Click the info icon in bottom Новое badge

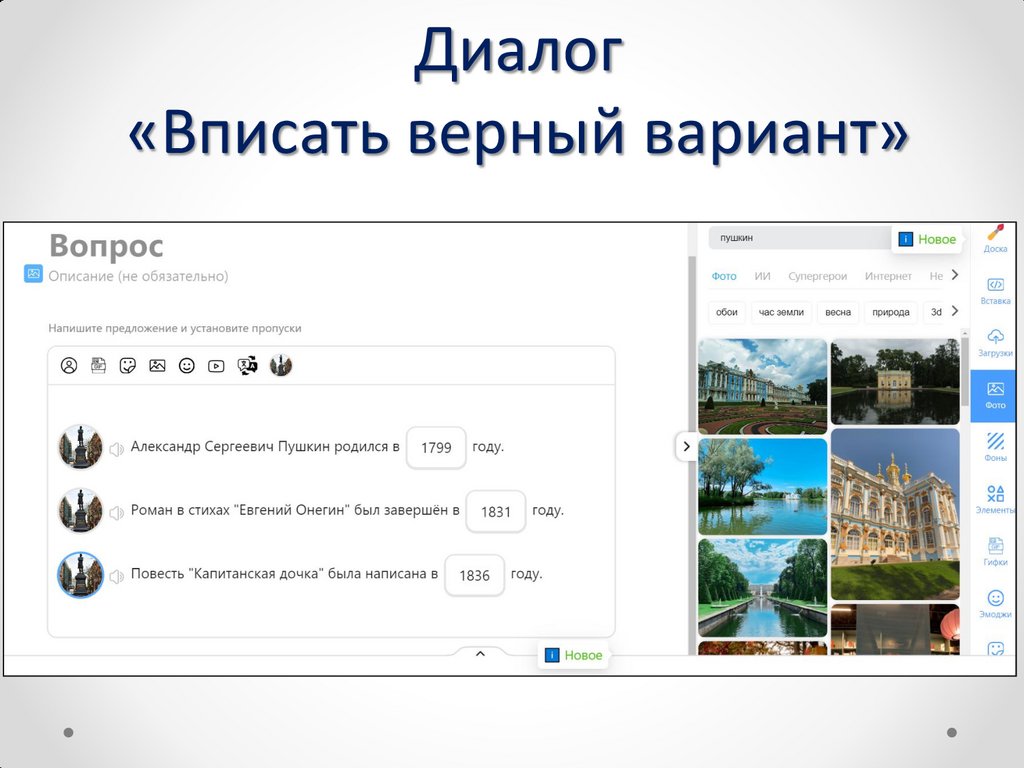pyautogui.click(x=552, y=655)
